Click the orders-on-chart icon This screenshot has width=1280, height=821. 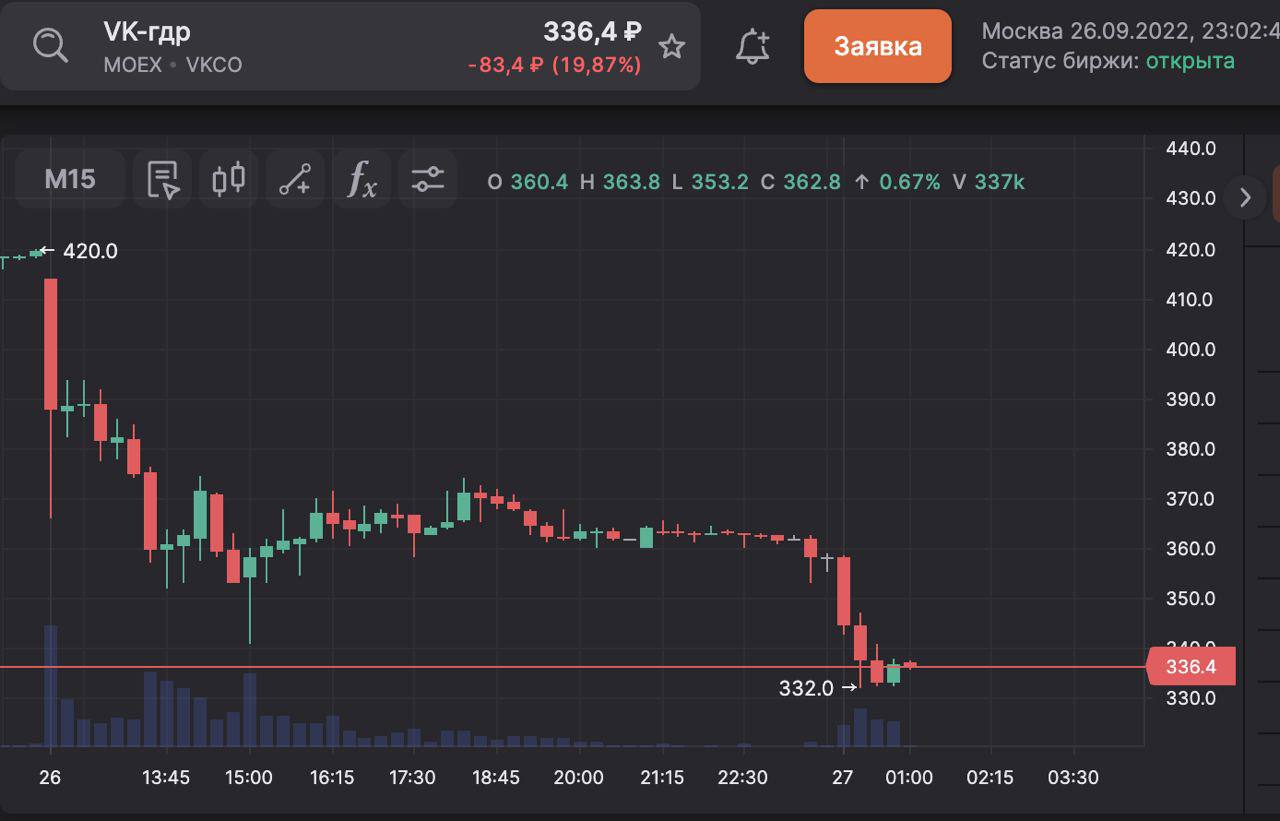pos(163,179)
